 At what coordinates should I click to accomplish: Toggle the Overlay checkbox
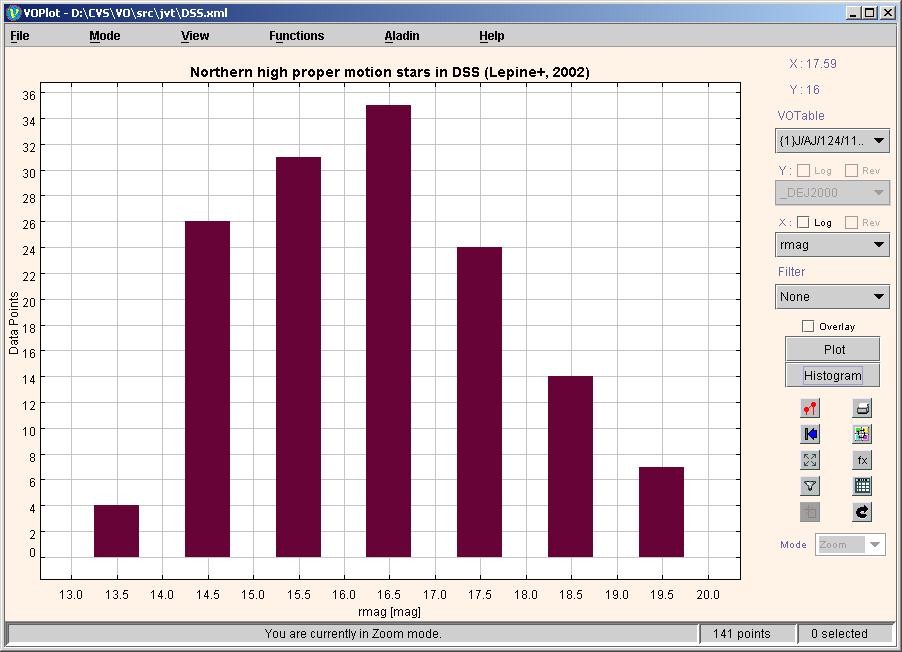(808, 326)
